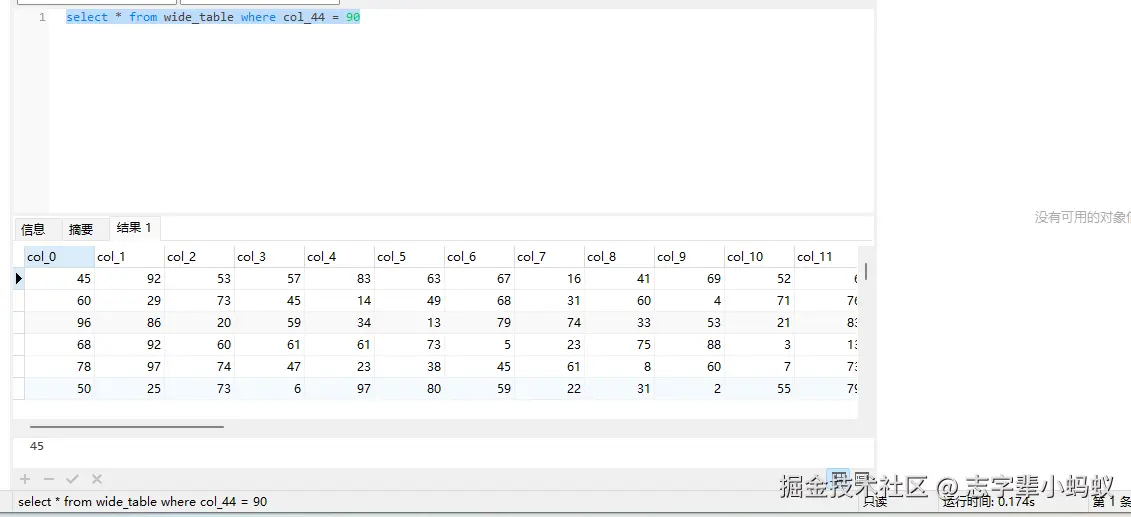Select the col_10 column header

click(760, 257)
